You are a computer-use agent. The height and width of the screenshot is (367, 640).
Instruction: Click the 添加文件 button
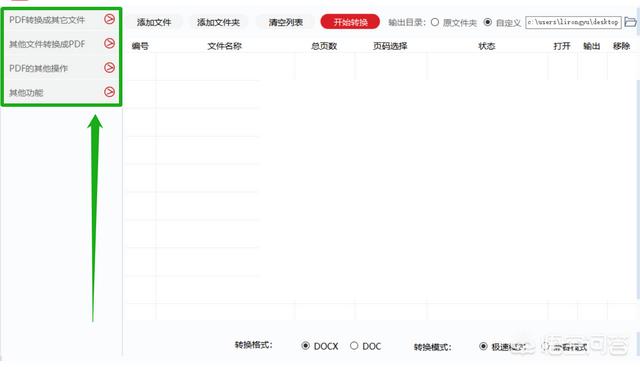click(x=154, y=22)
